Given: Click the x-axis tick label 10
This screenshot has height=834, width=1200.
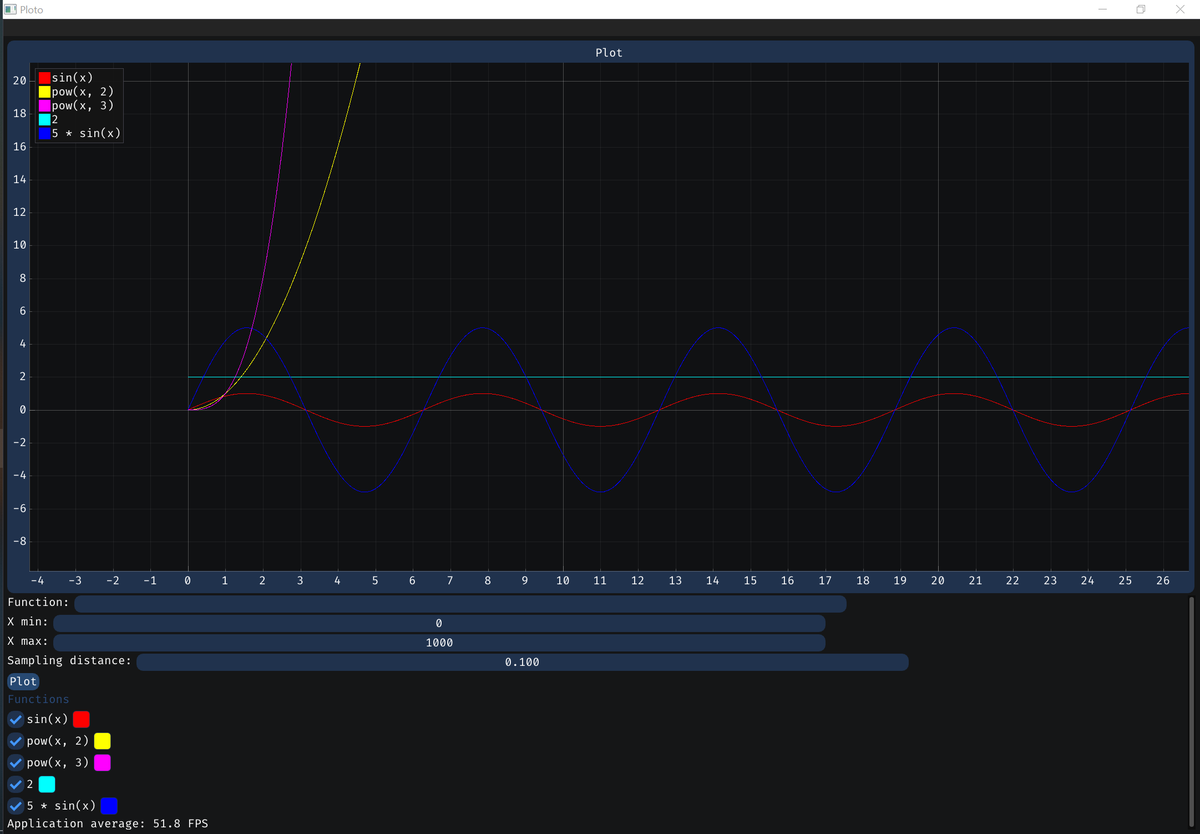Looking at the screenshot, I should [x=563, y=580].
